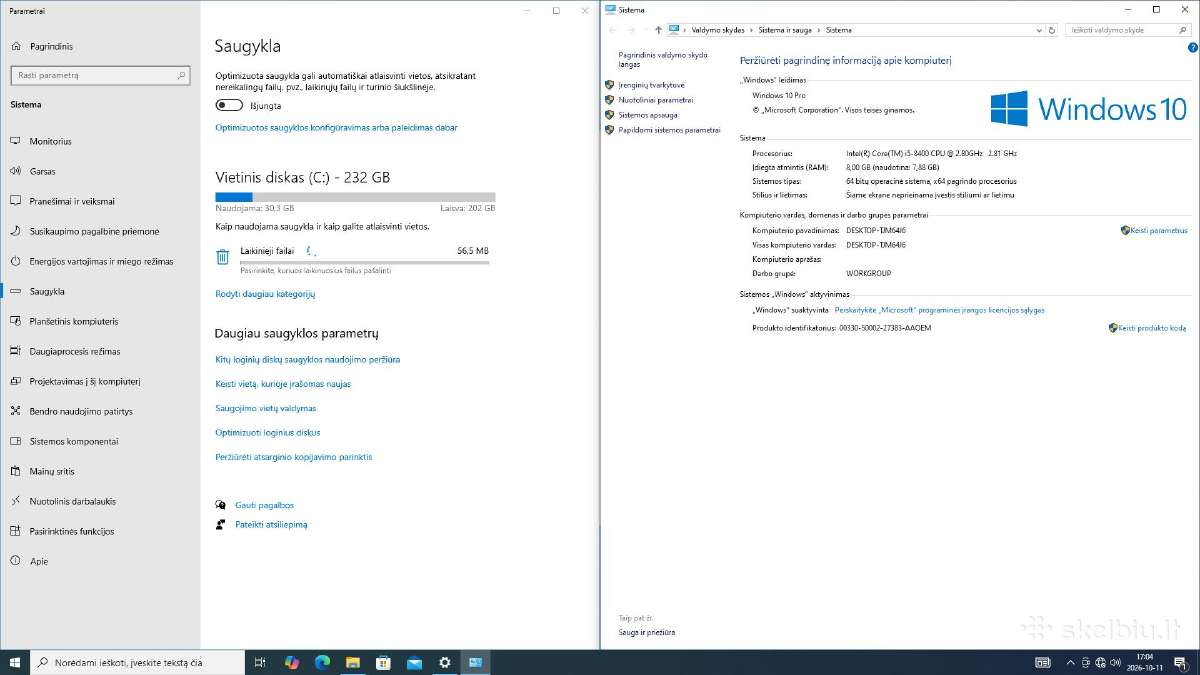Click Pateikti atsiliepimą feedback link
The width and height of the screenshot is (1200, 675).
pyautogui.click(x=271, y=524)
